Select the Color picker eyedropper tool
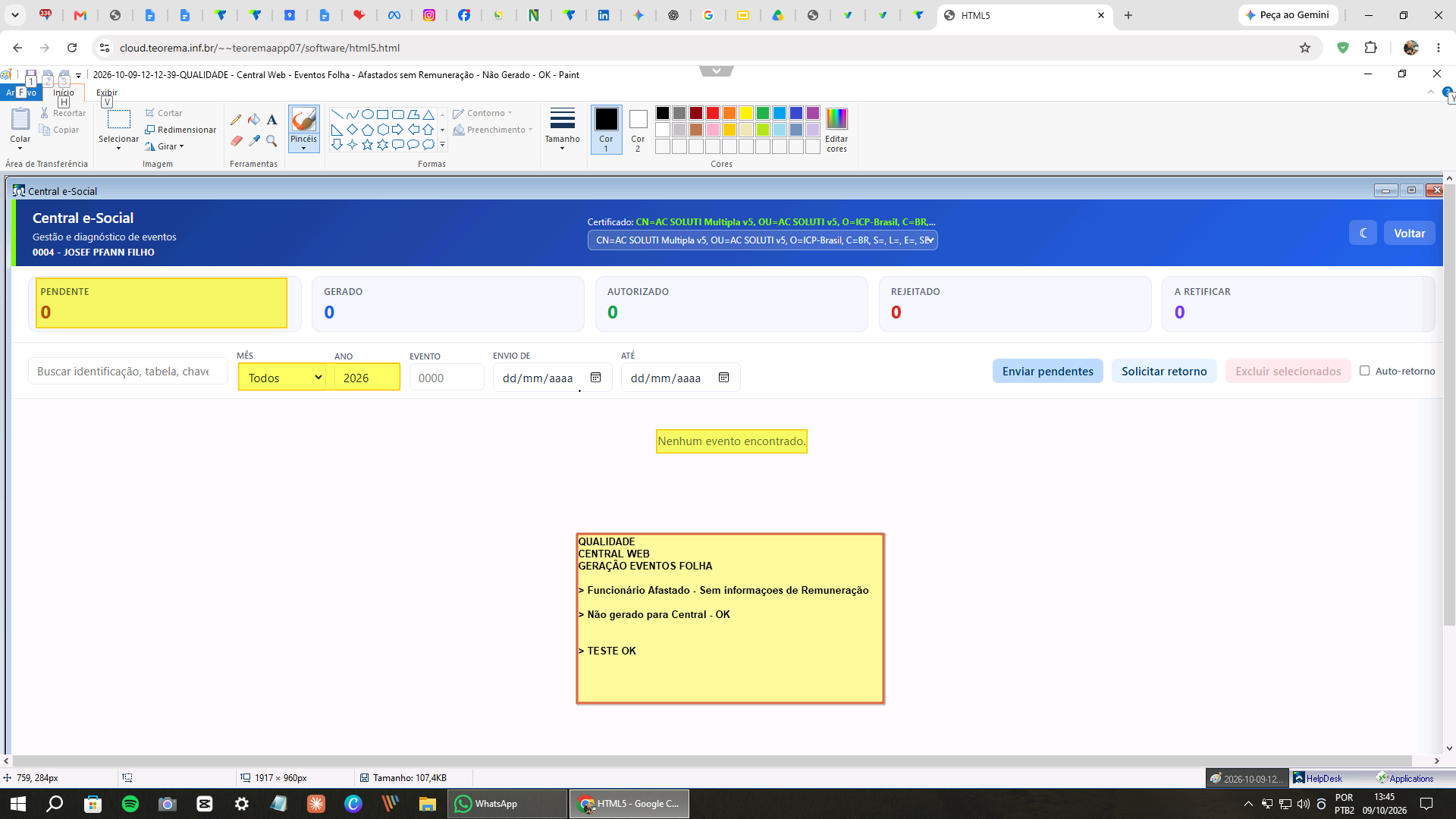The image size is (1456, 819). 254,141
